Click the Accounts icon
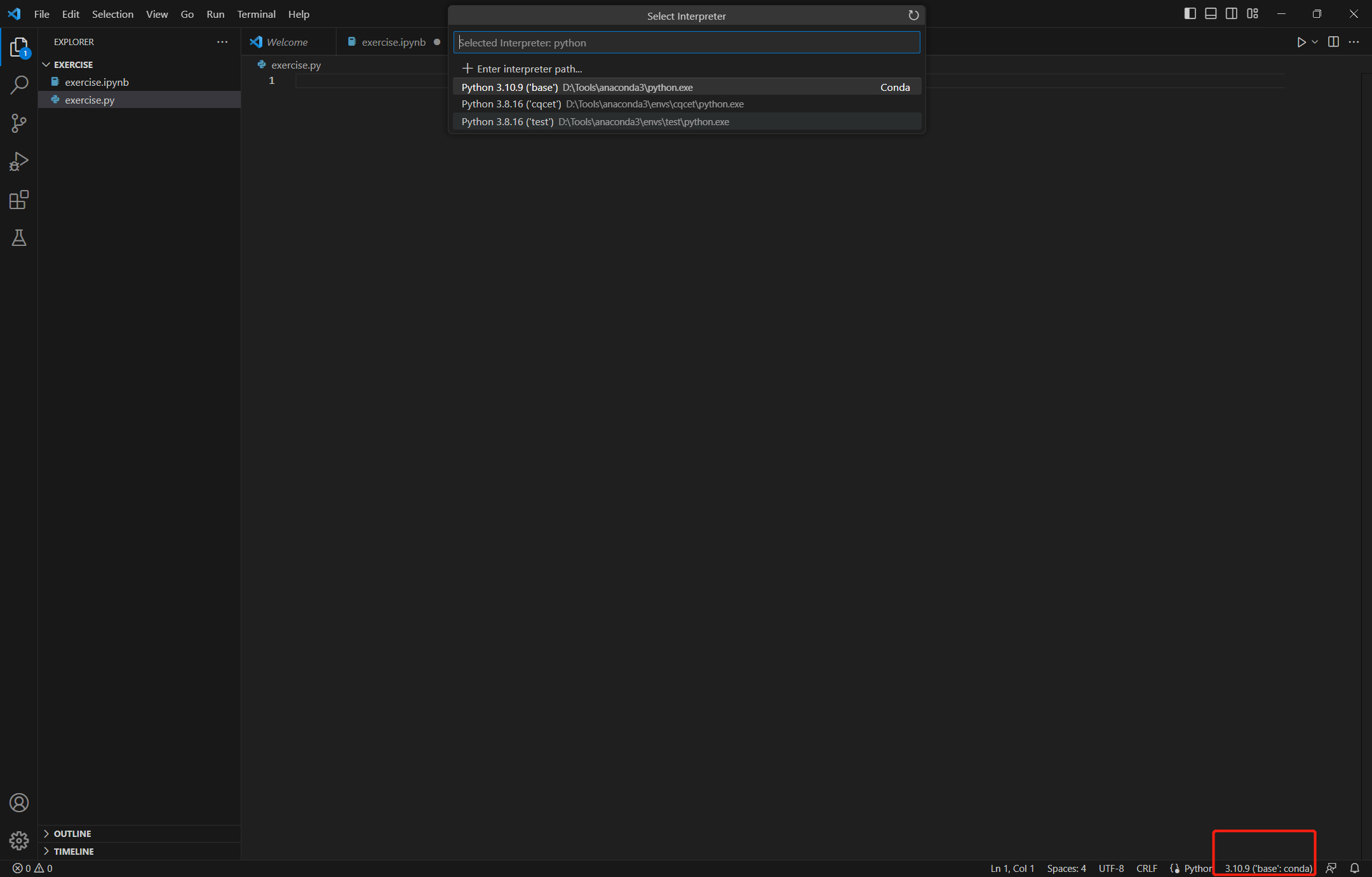 [19, 803]
